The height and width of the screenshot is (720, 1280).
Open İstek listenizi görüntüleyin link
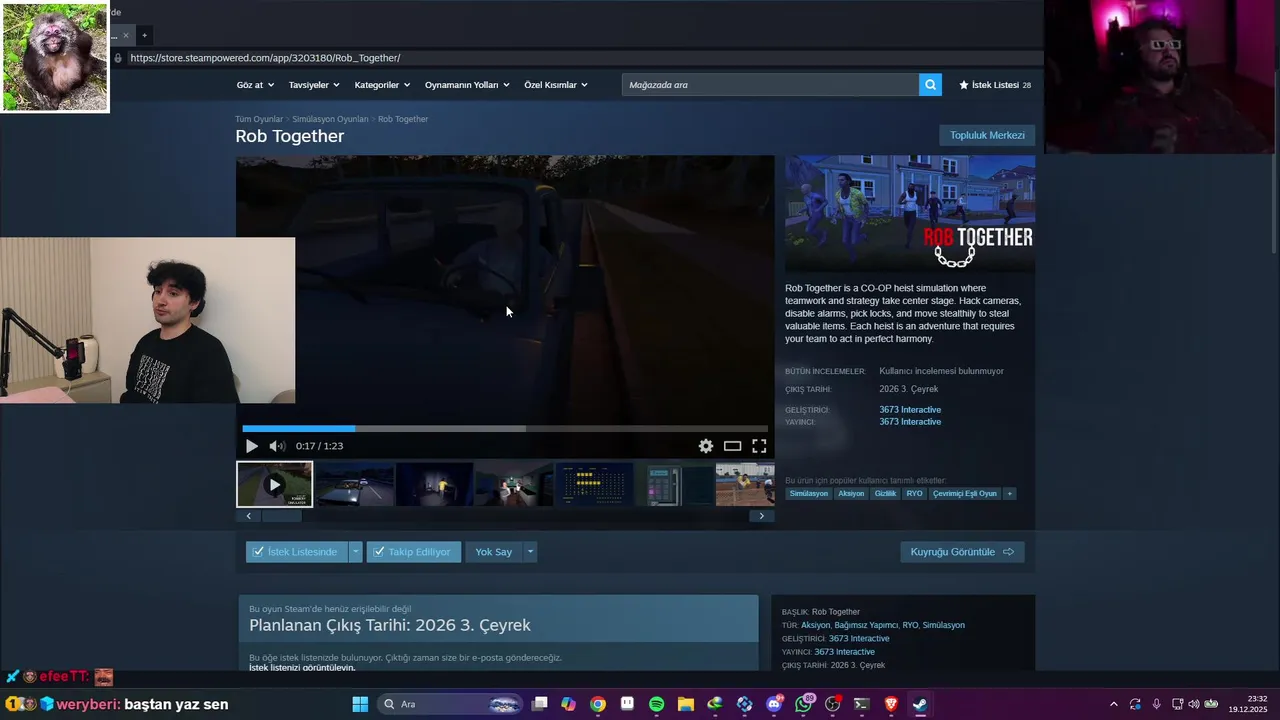coord(302,668)
